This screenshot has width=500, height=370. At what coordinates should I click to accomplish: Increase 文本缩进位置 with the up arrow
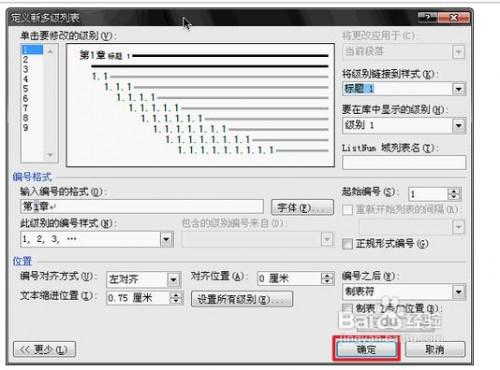[176, 295]
